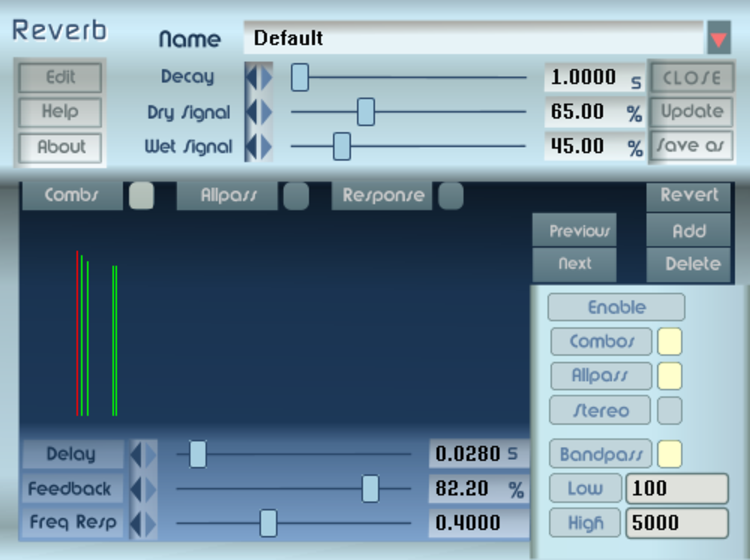750x560 pixels.
Task: Click the Freq Resp stepper arrows
Action: point(144,523)
